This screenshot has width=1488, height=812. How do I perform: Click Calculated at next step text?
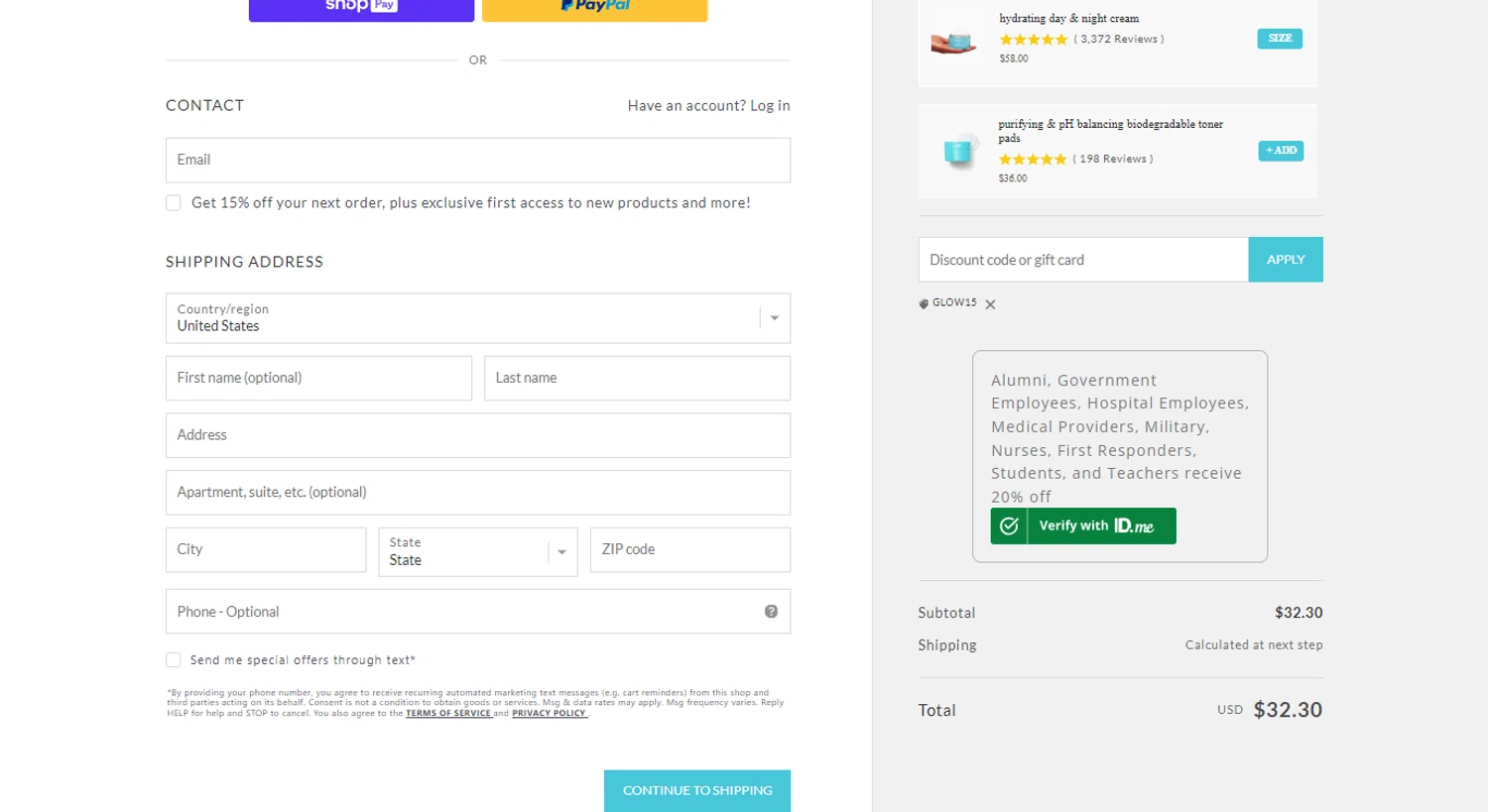[1254, 645]
